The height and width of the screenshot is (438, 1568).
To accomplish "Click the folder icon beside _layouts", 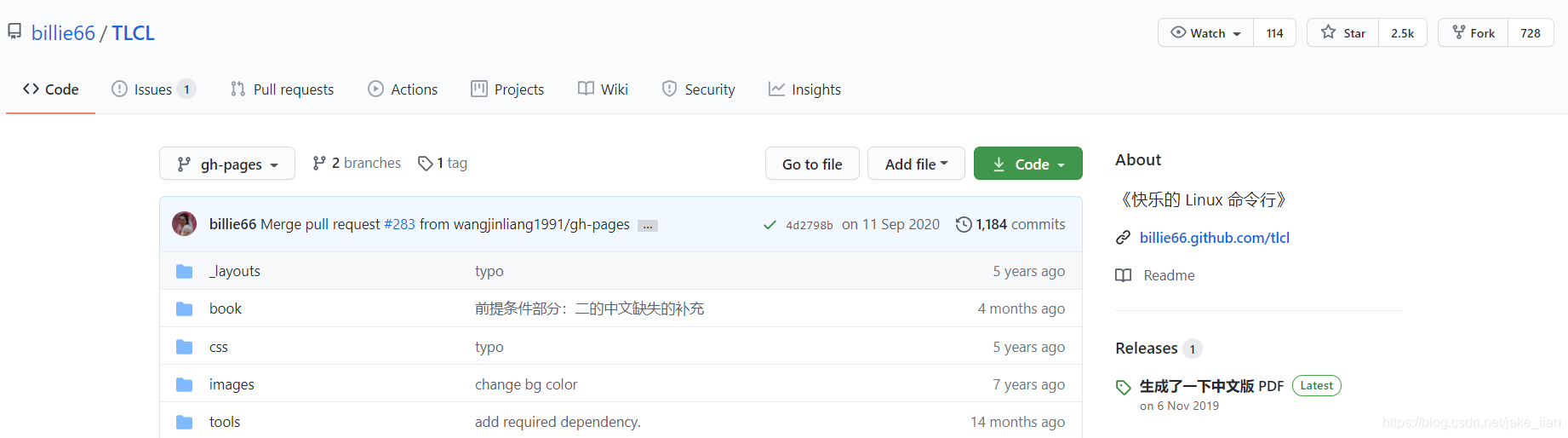I will [184, 271].
